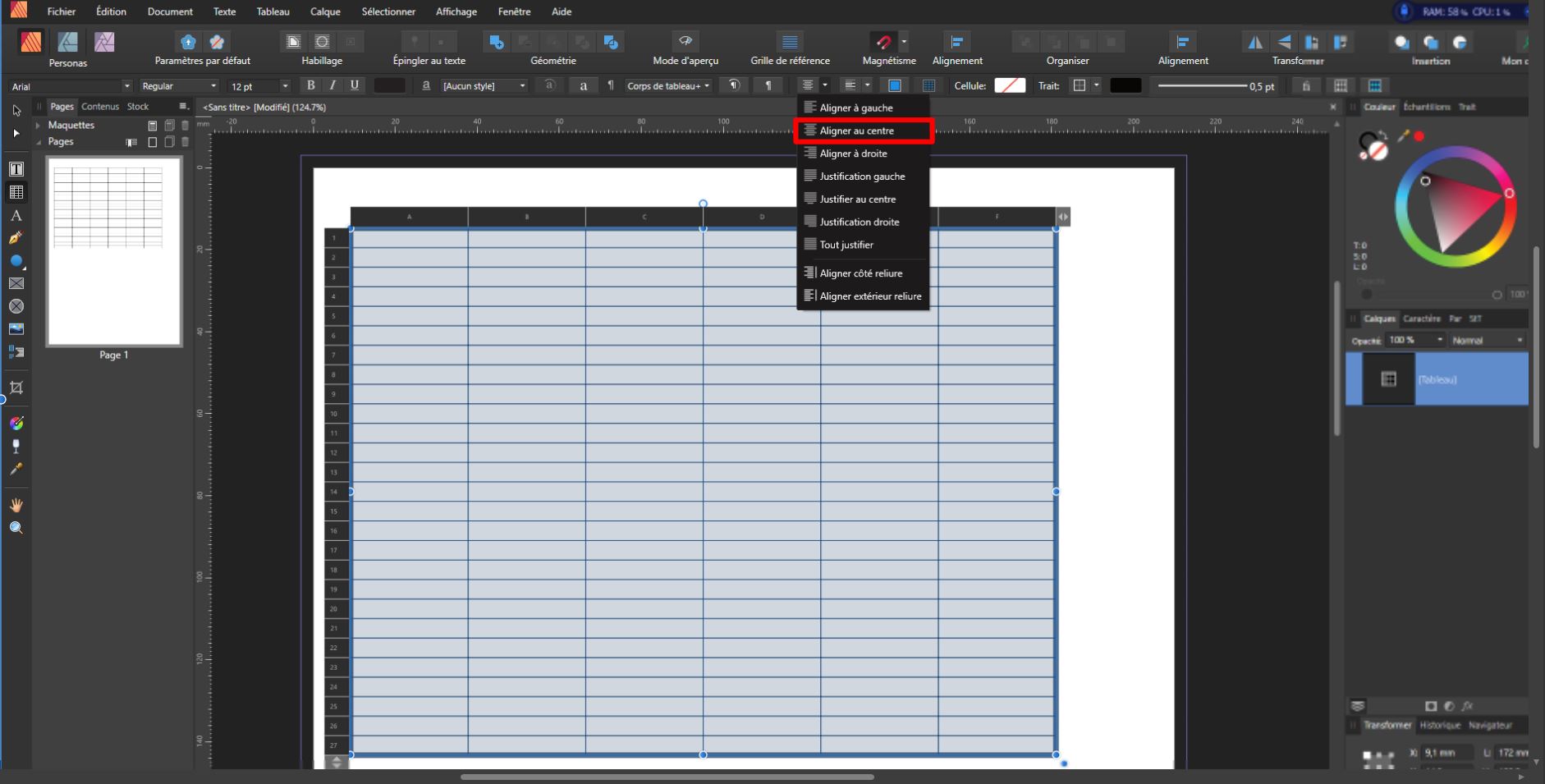1545x784 pixels.
Task: Click the Synchronise defaults from selection icon
Action: [188, 42]
